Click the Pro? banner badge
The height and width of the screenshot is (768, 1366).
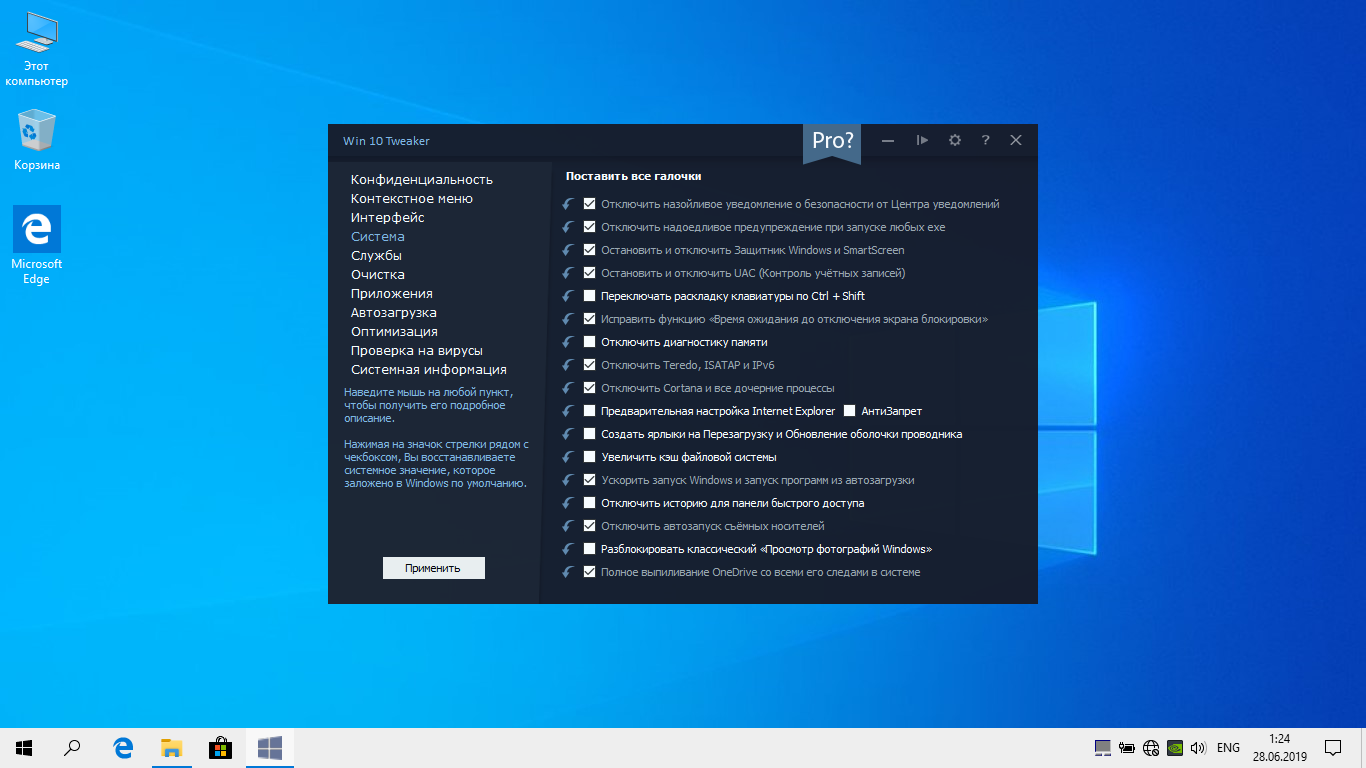[x=832, y=142]
